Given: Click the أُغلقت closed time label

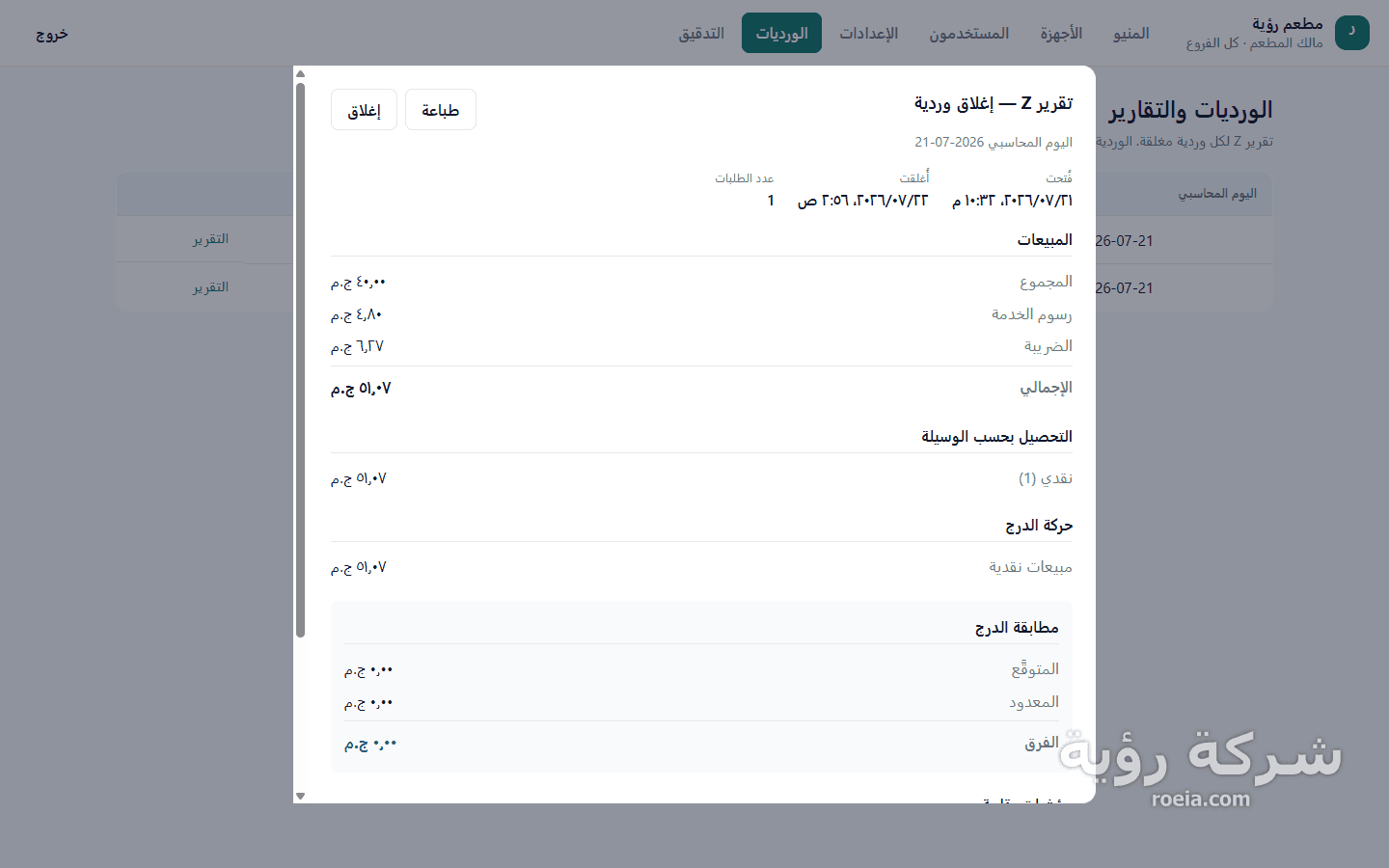Looking at the screenshot, I should point(914,178).
